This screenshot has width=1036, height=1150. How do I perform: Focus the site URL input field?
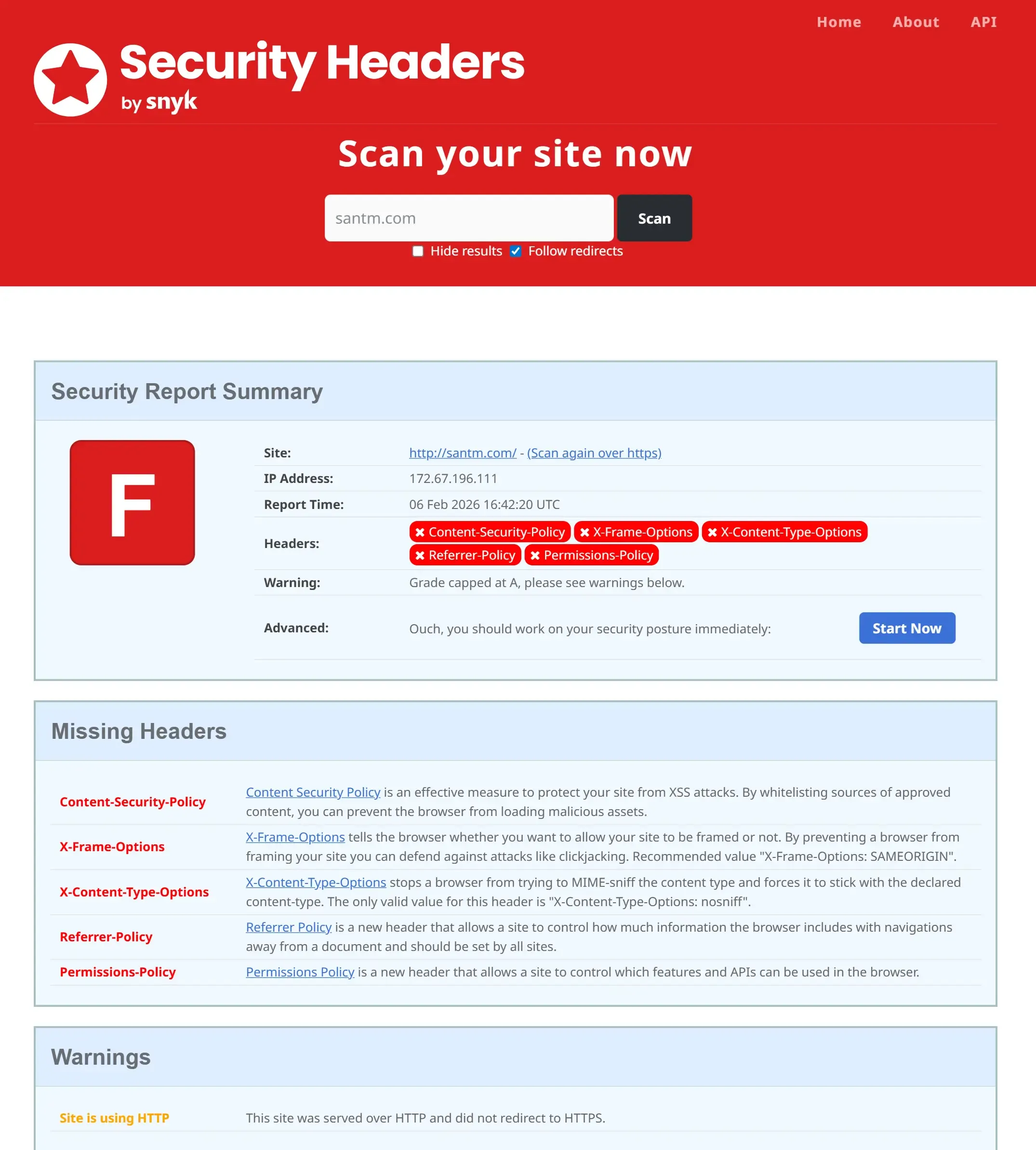468,218
